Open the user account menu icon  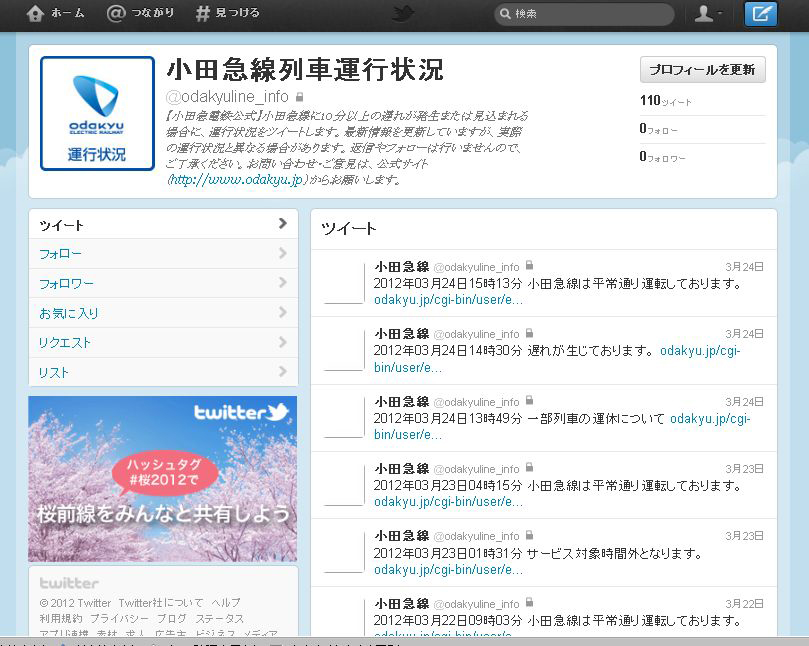708,13
